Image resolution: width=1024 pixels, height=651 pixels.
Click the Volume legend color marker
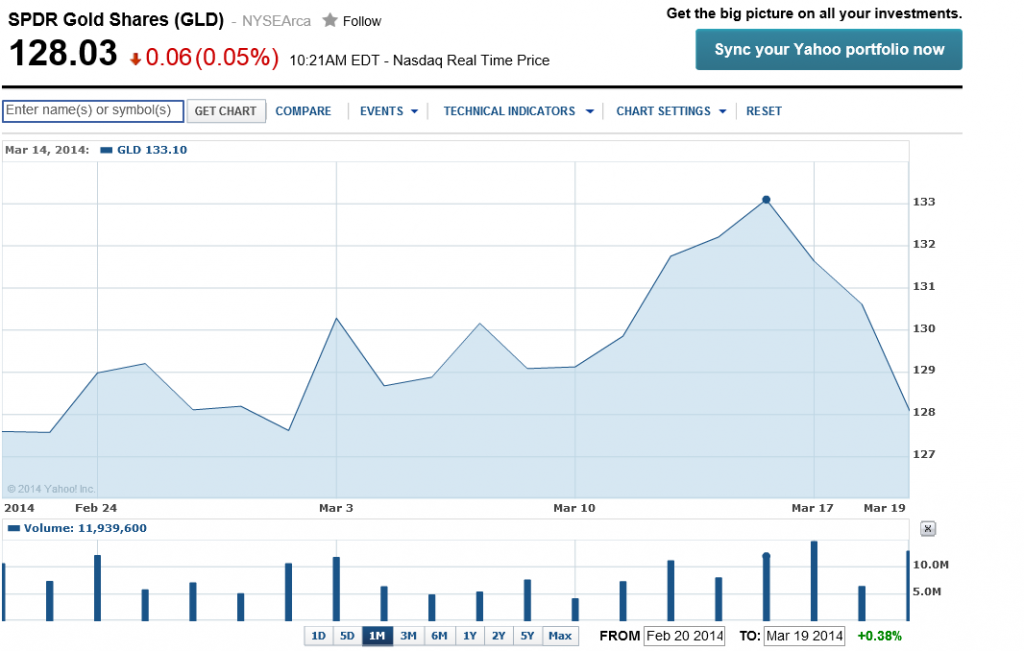(14, 528)
